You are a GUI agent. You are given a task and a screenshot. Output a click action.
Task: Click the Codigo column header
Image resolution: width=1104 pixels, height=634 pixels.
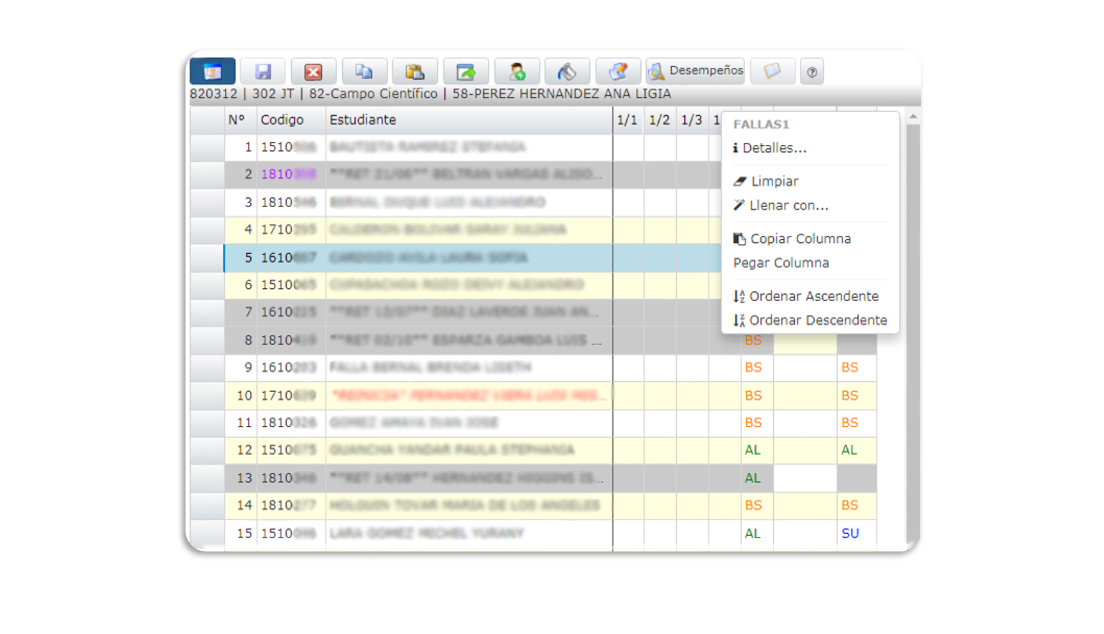pos(291,120)
